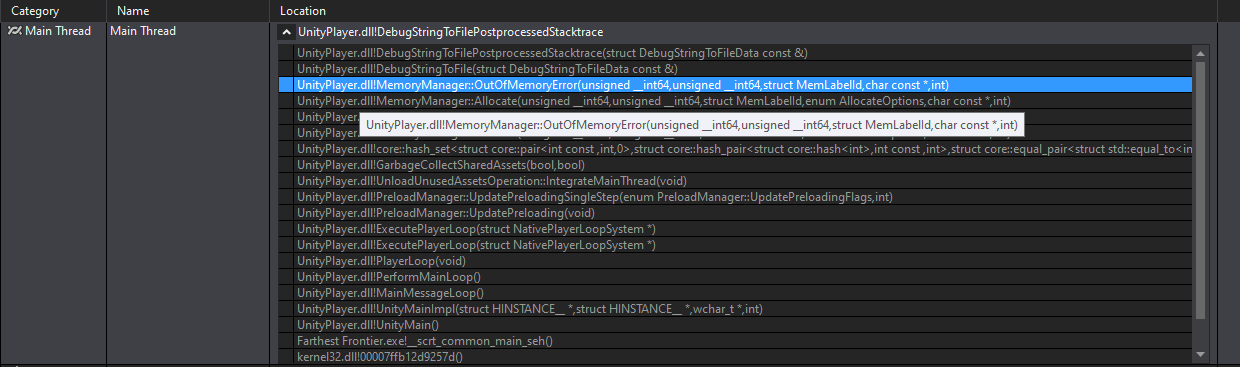Select the Main Thread name cell
The image size is (1240, 367).
click(143, 31)
